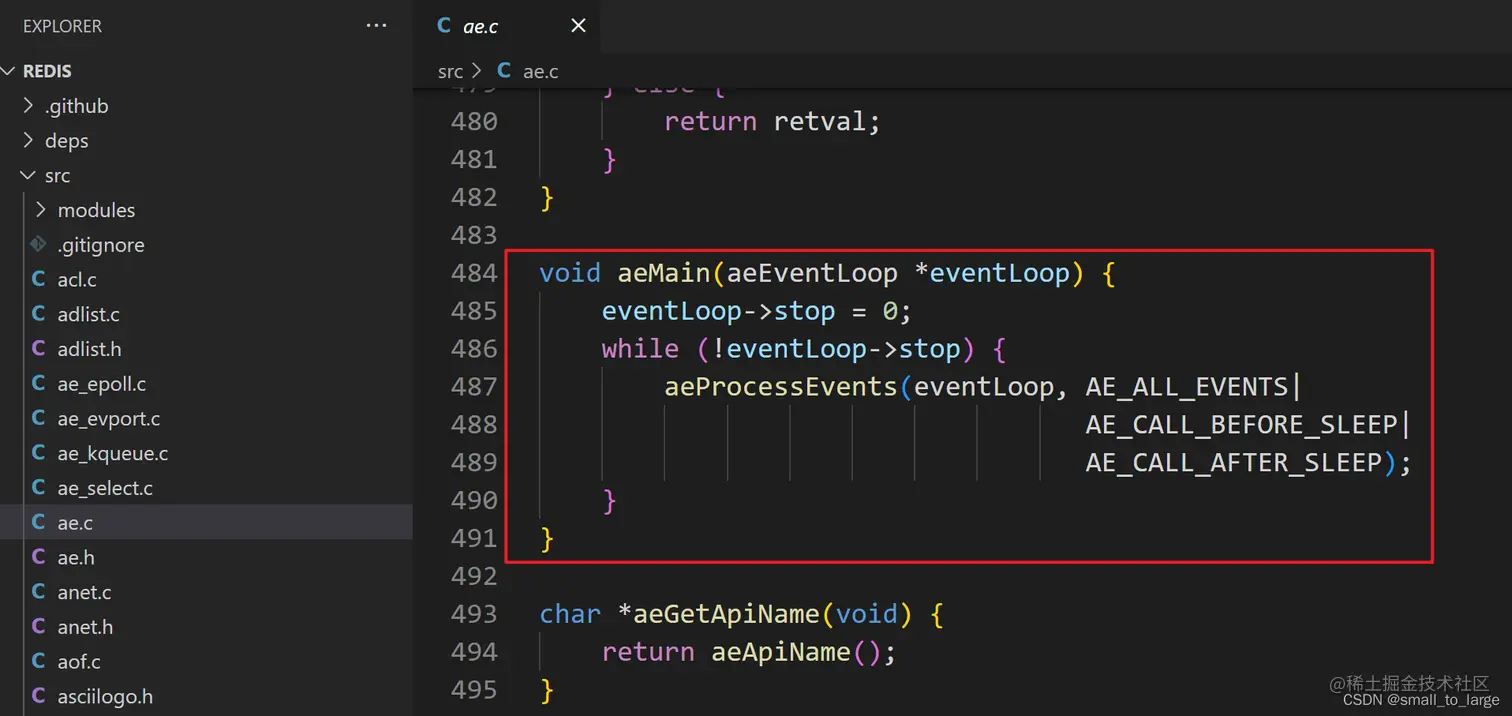Open adlist.c in file tree
Image resolution: width=1512 pixels, height=716 pixels.
pyautogui.click(x=206, y=314)
